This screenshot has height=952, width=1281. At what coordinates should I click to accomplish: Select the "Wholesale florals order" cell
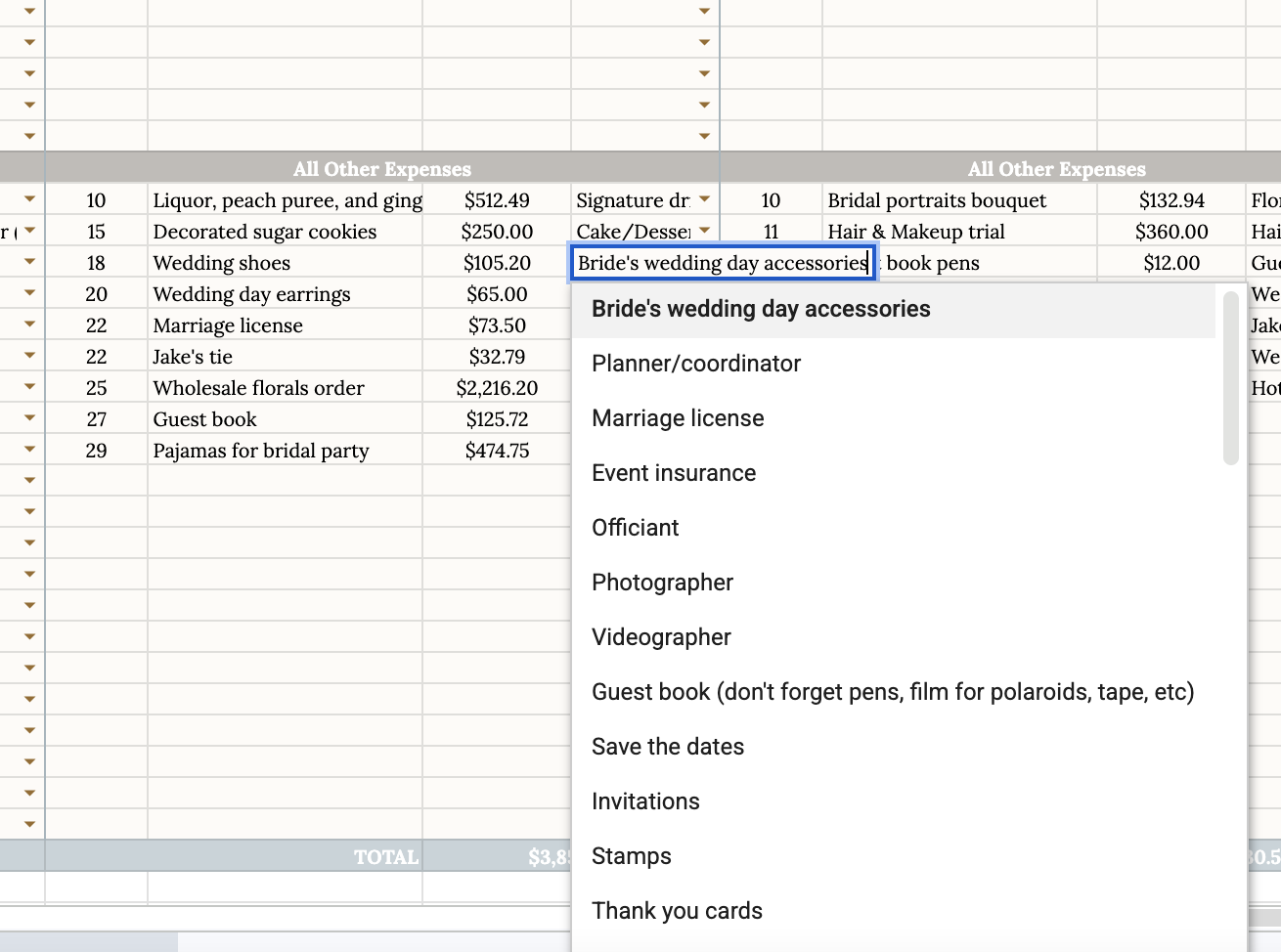[x=286, y=388]
